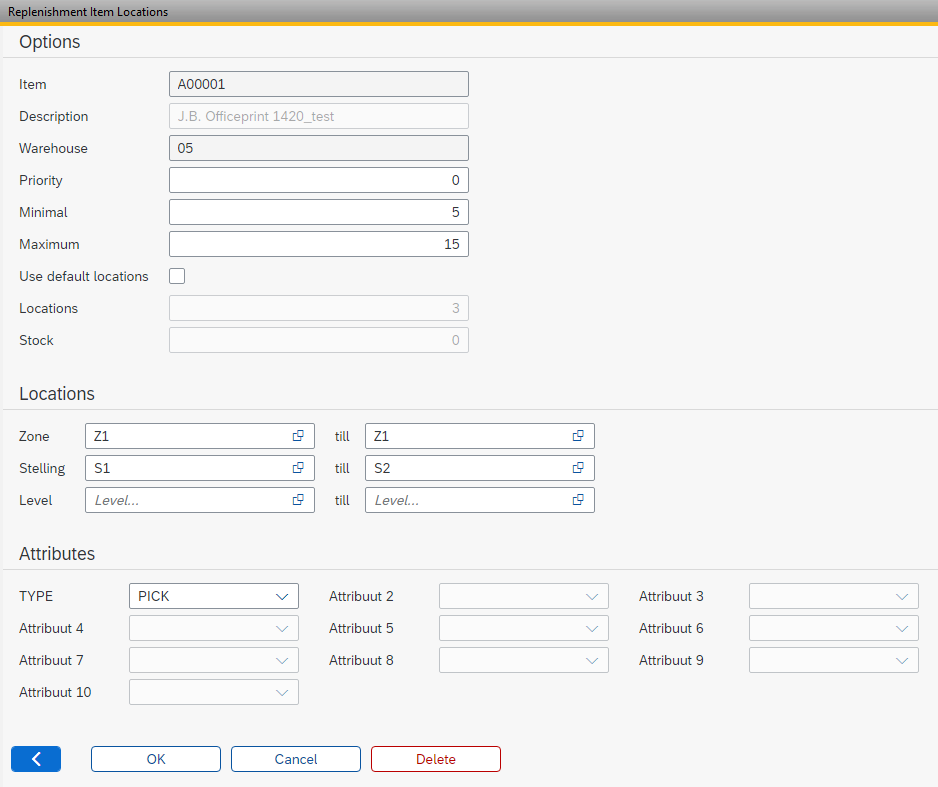Open value help for Level from field

[298, 500]
